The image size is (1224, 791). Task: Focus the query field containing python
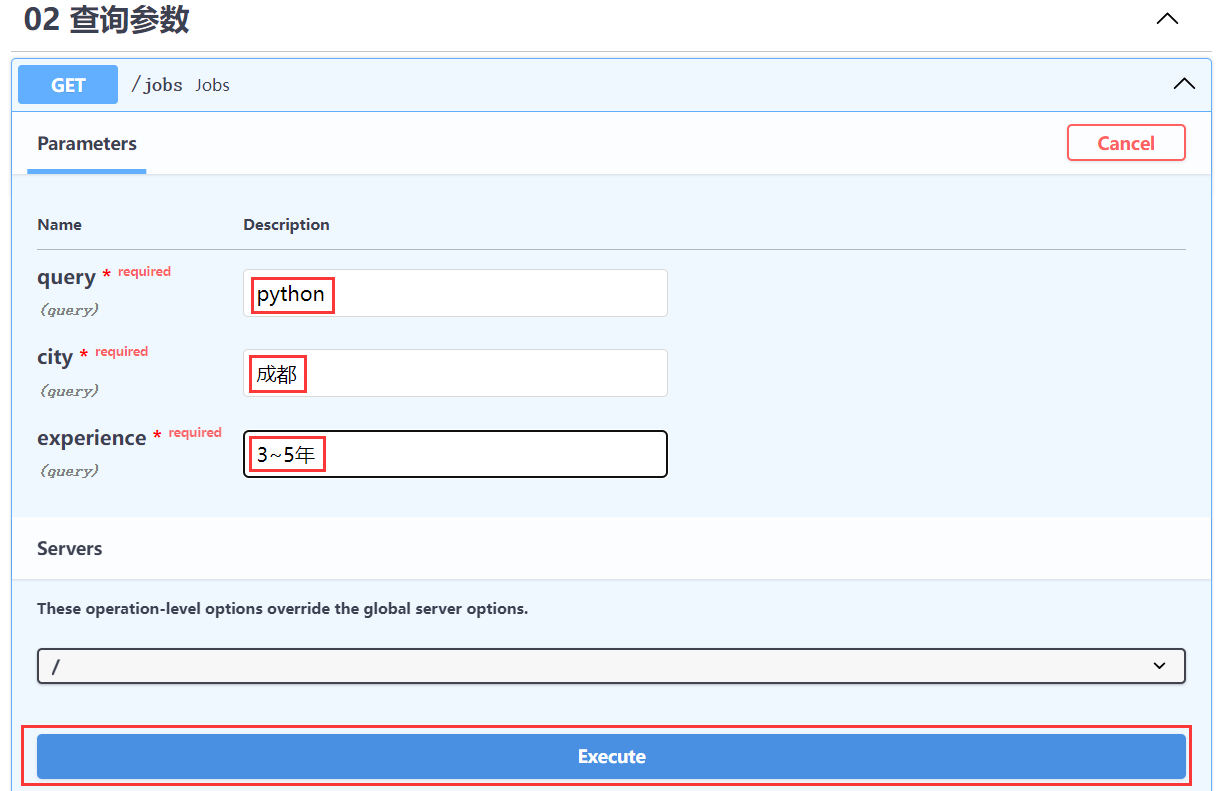point(455,294)
